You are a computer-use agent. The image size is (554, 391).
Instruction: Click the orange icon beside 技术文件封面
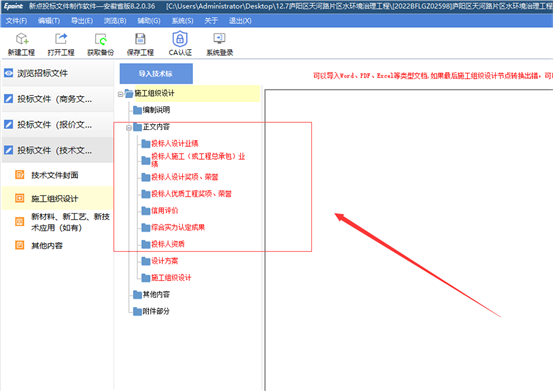19,175
